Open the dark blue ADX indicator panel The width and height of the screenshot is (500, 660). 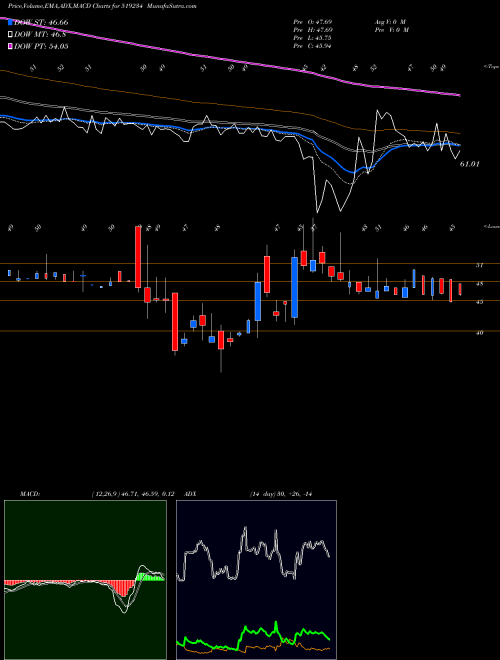point(256,580)
